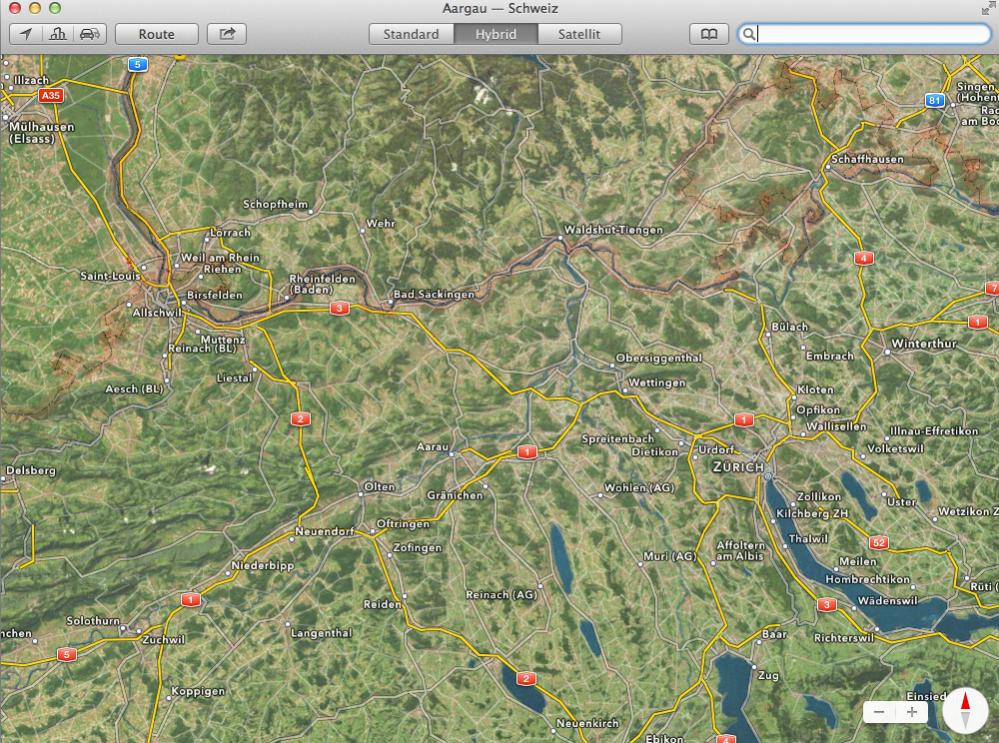Click the ZÜRICH city label
The height and width of the screenshot is (743, 999).
click(x=738, y=466)
